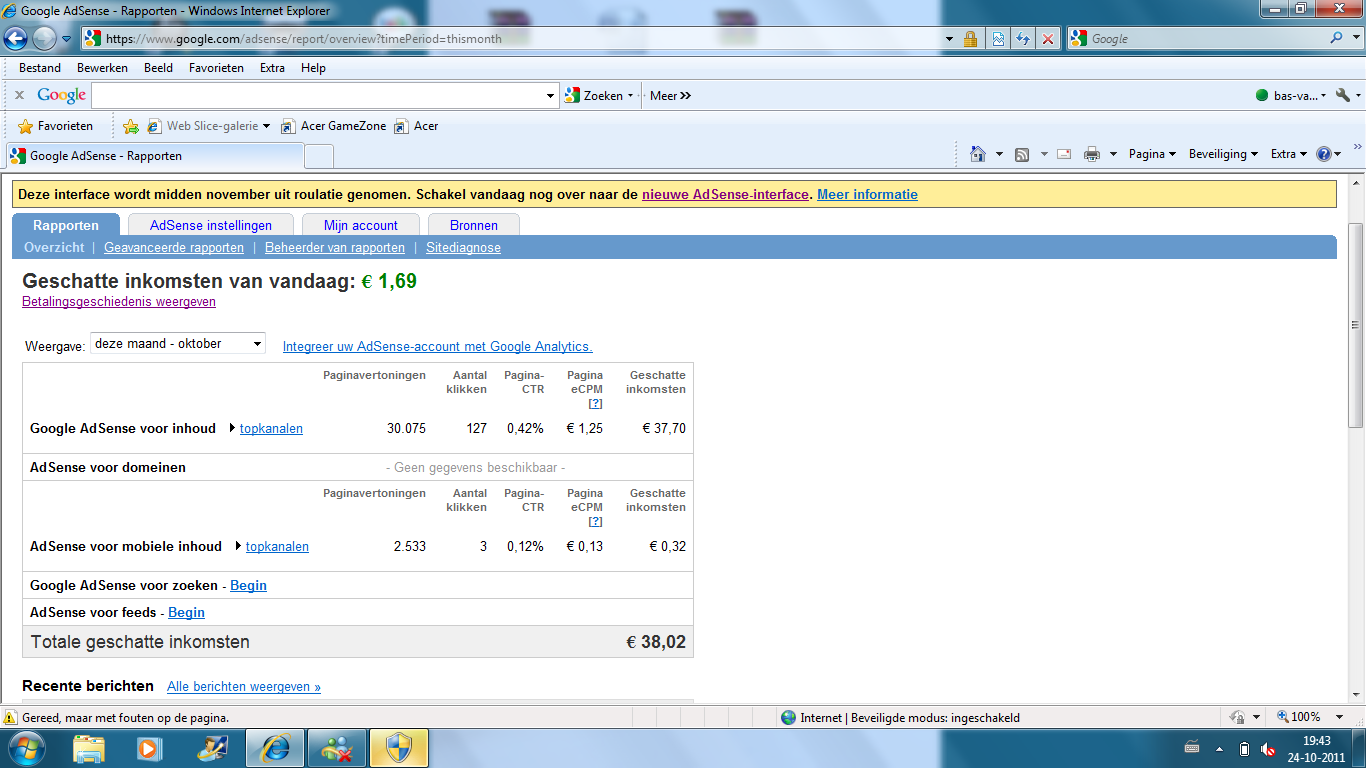Open the bas-va... account dropdown
The width and height of the screenshot is (1366, 768).
[x=1291, y=96]
